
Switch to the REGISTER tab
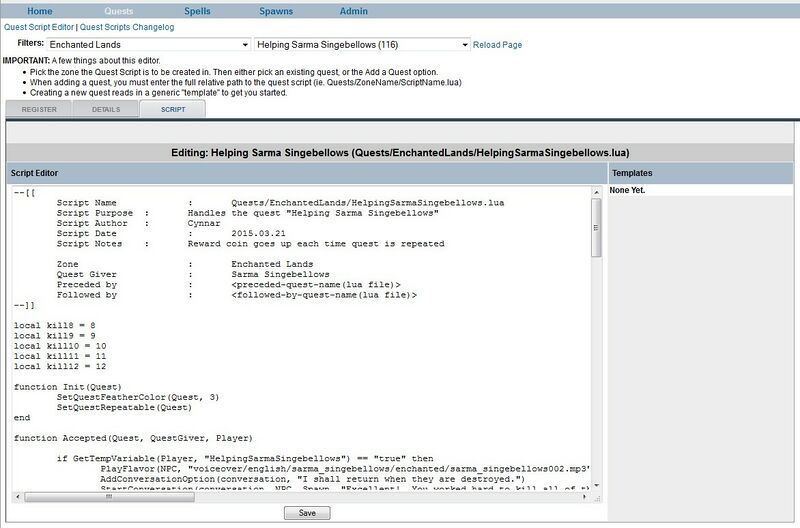[x=39, y=109]
